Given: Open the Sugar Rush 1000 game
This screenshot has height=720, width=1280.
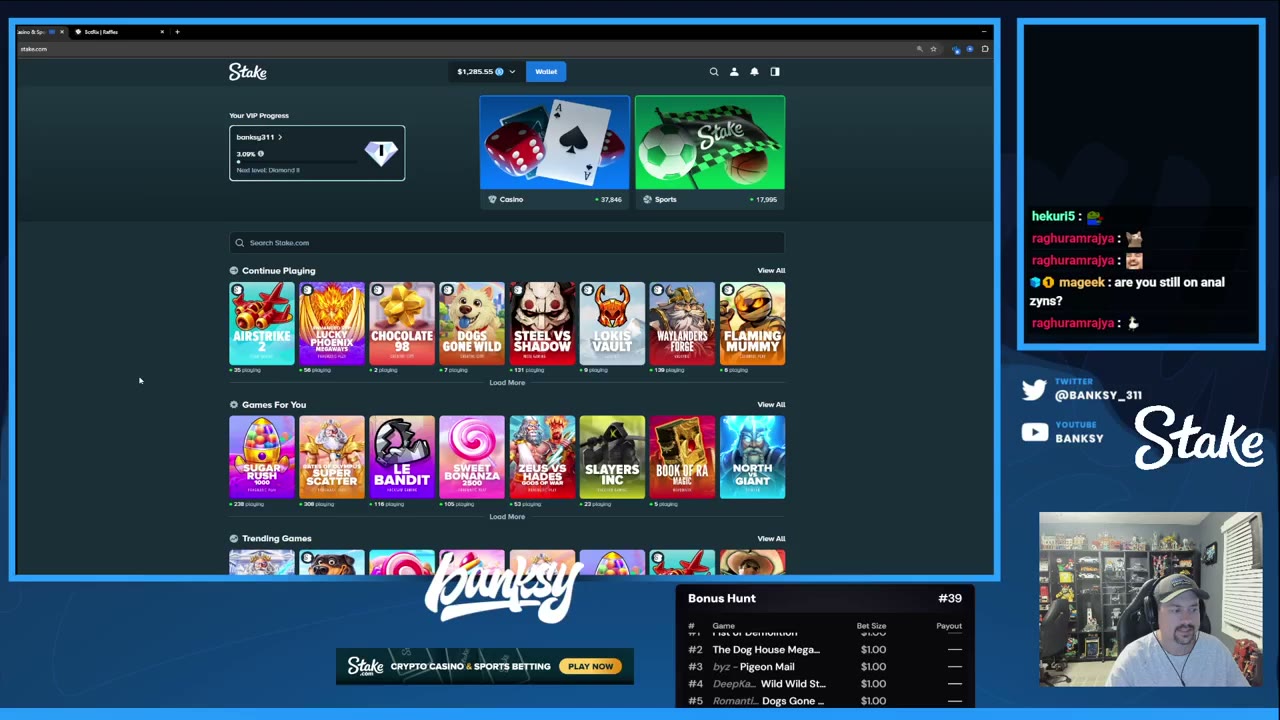Looking at the screenshot, I should pyautogui.click(x=262, y=457).
